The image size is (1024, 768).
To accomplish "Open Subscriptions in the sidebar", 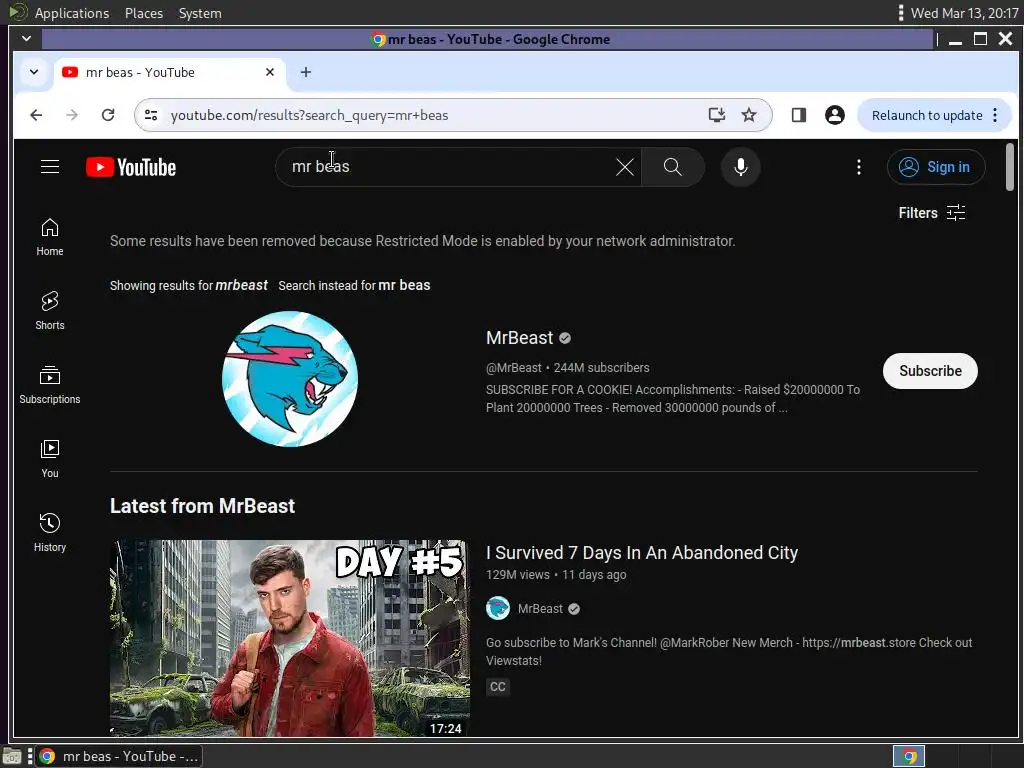I will pos(50,385).
